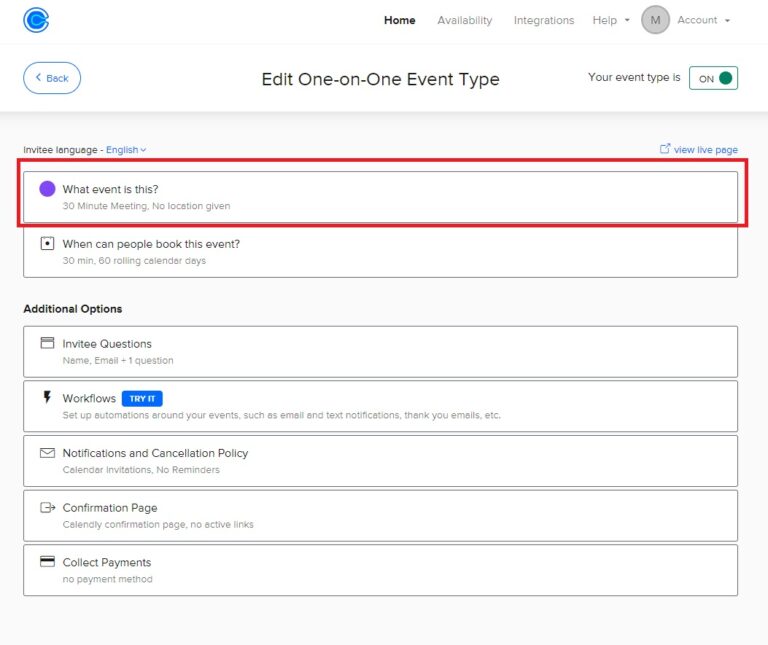Image resolution: width=768 pixels, height=645 pixels.
Task: Click '30 min, 60 rolling calendar days' text
Action: point(134,261)
